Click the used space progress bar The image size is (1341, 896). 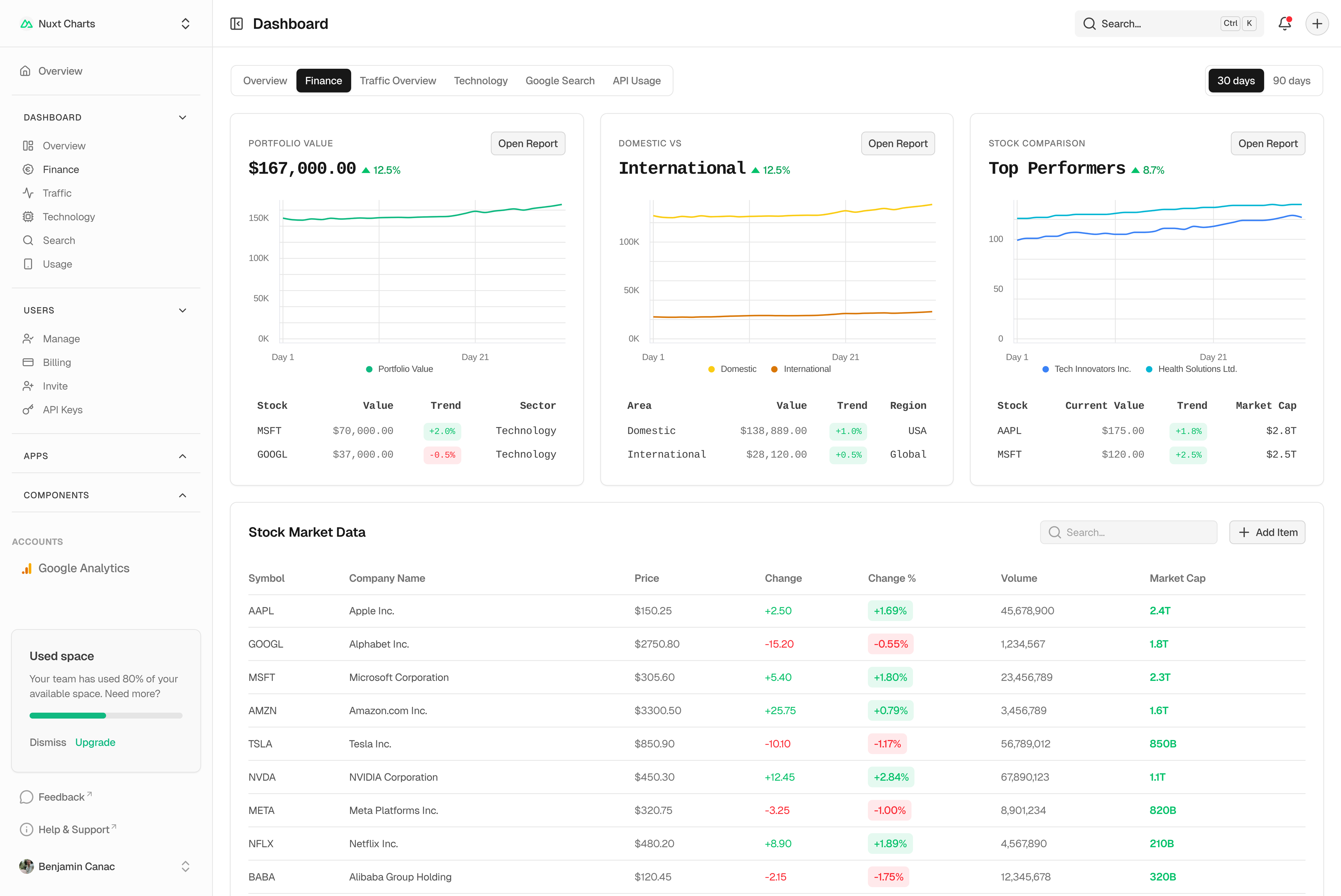tap(106, 715)
